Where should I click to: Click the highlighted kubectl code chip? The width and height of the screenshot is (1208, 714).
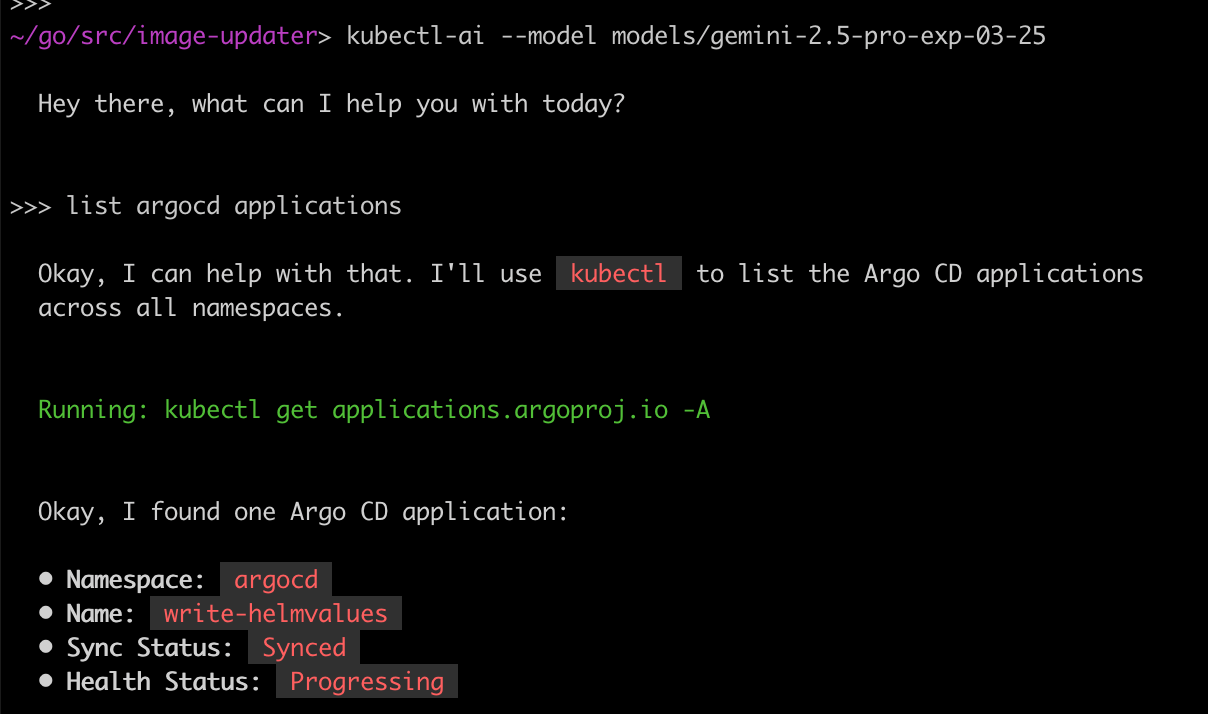point(618,273)
